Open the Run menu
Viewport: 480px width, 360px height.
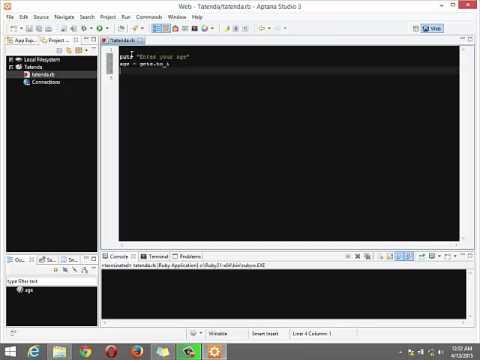point(126,17)
